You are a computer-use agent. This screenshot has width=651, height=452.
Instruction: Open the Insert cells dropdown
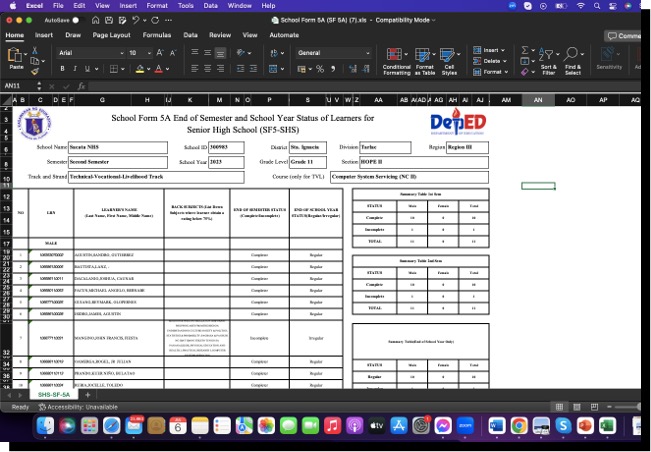pos(489,50)
